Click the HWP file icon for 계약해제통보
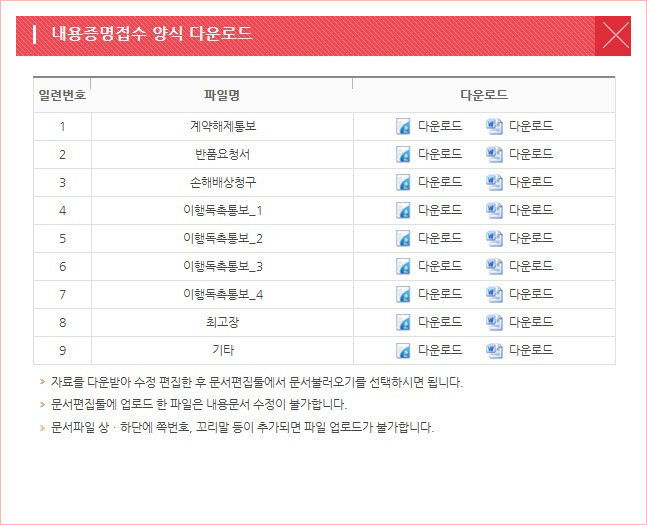The height and width of the screenshot is (525, 647). tap(403, 126)
